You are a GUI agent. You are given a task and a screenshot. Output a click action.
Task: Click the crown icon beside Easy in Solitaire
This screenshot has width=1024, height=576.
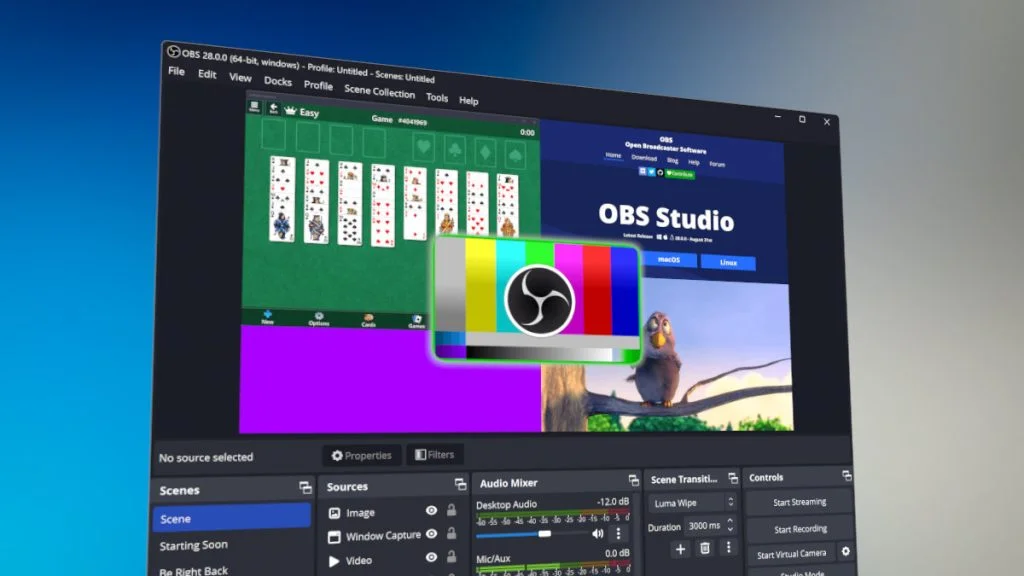(x=290, y=110)
